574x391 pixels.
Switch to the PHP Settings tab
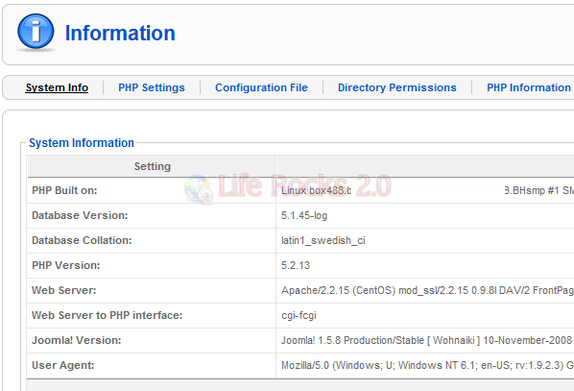(x=151, y=87)
